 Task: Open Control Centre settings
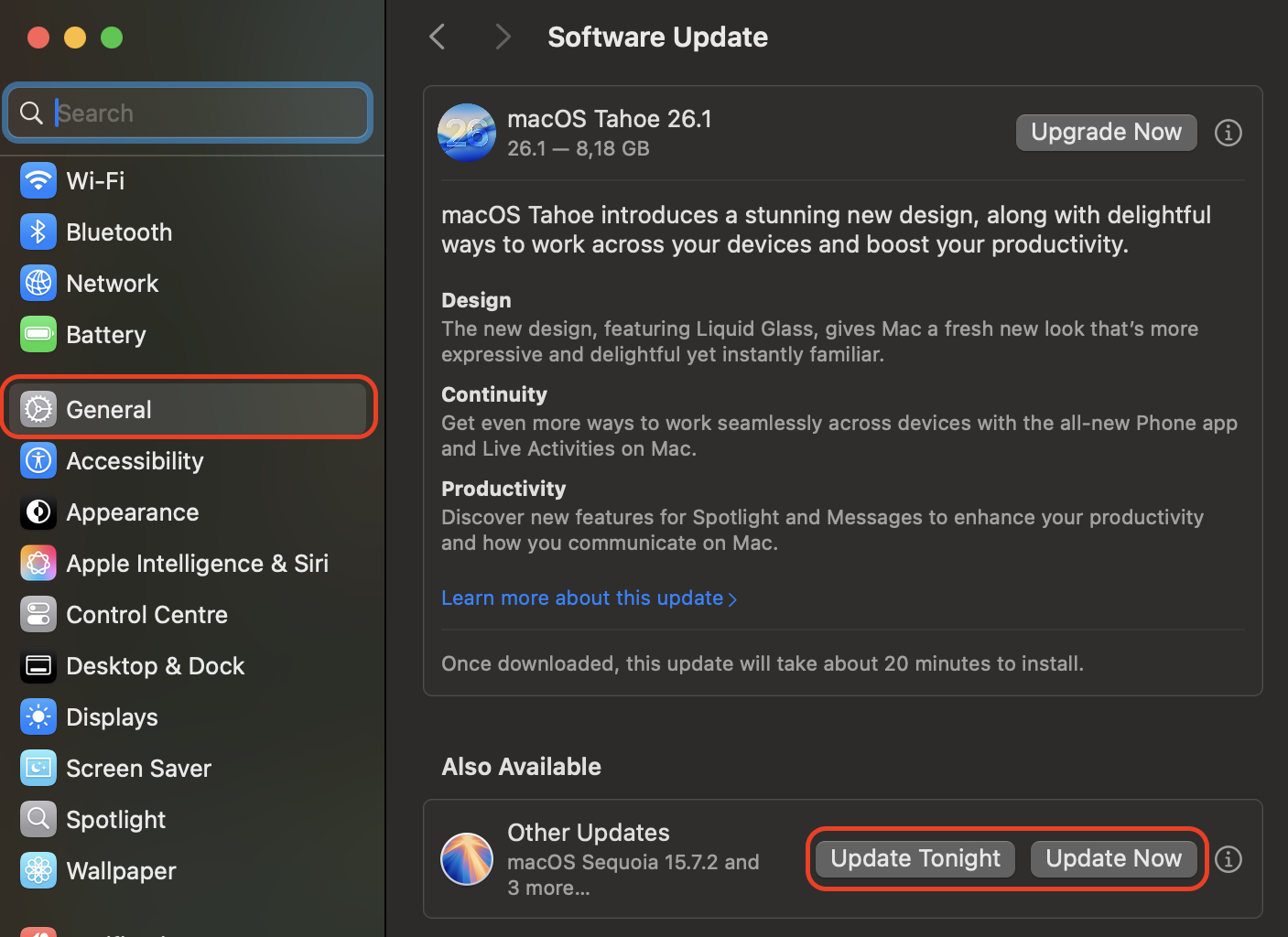[x=146, y=614]
